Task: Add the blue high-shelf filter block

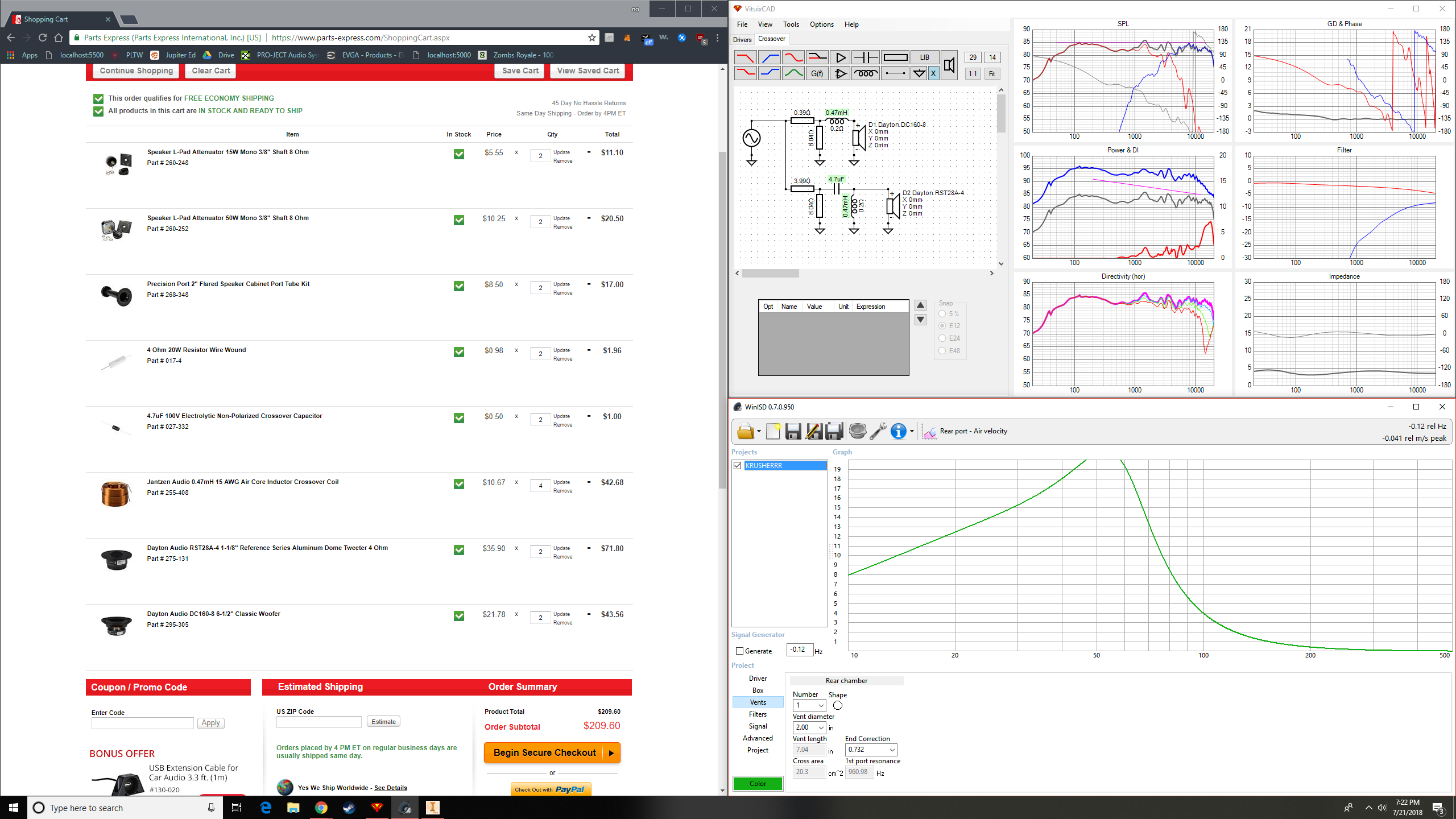Action: (x=769, y=73)
